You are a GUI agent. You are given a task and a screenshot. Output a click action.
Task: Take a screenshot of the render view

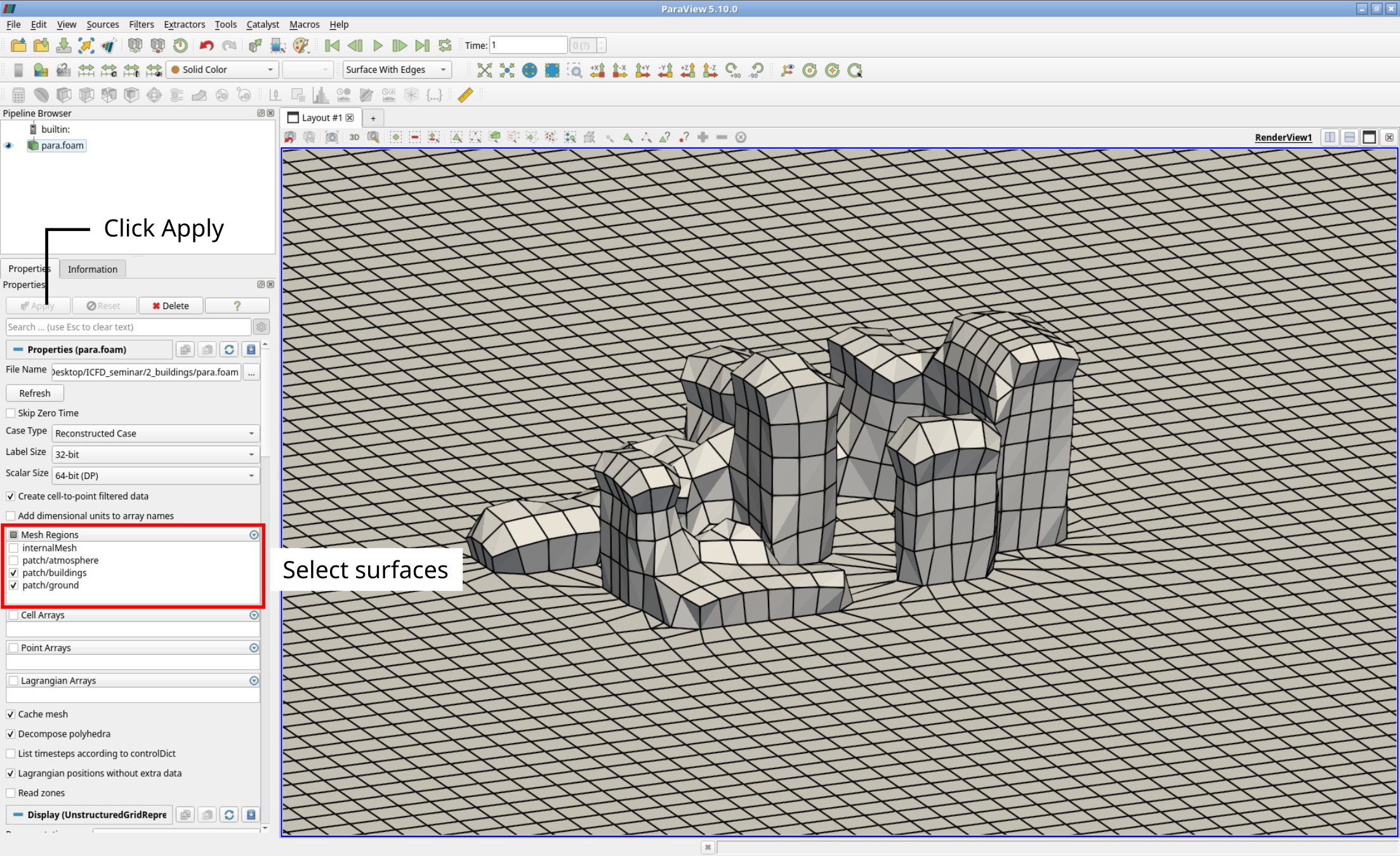pos(332,137)
